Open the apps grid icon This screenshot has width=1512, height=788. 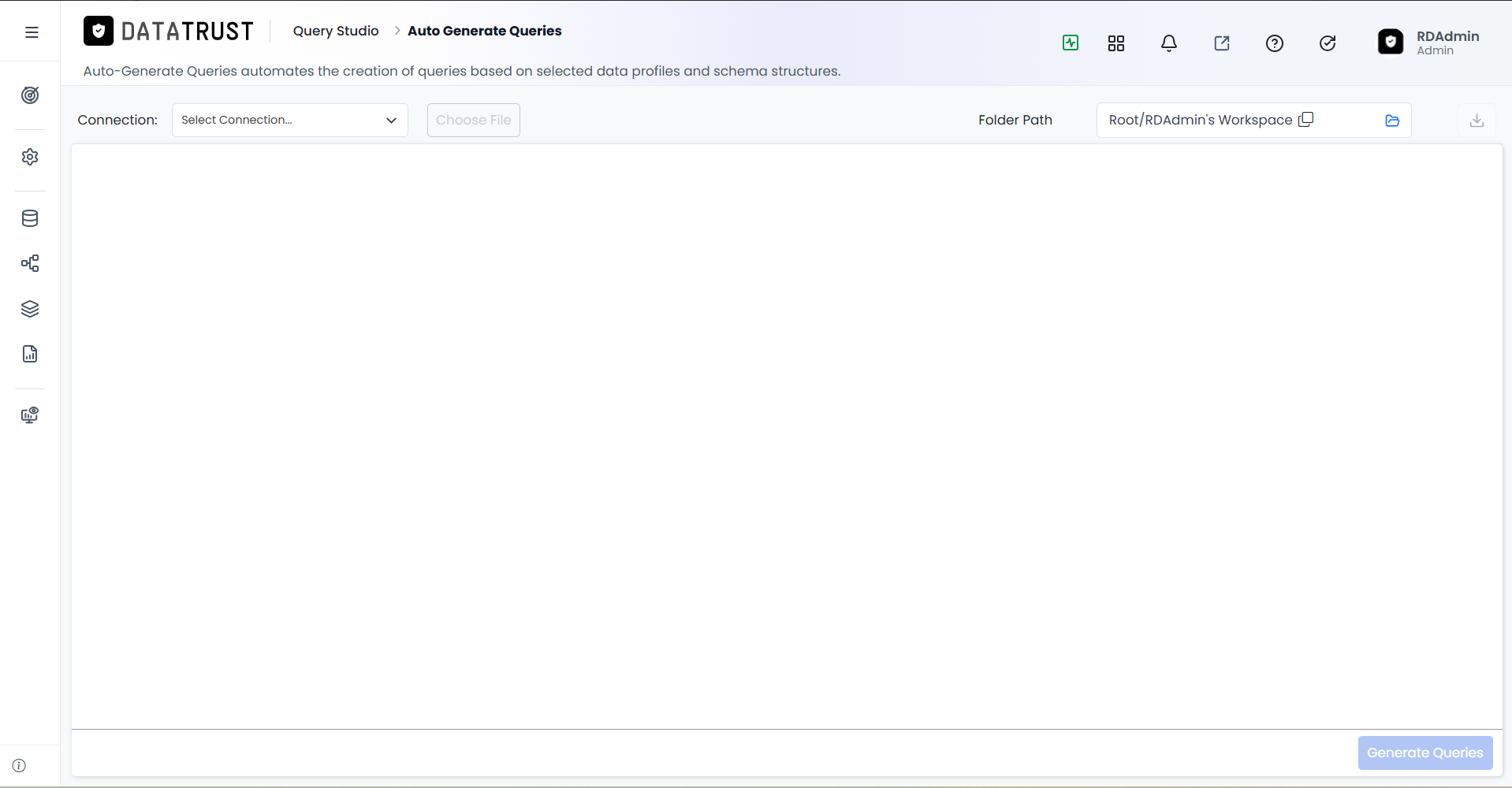tap(1116, 43)
